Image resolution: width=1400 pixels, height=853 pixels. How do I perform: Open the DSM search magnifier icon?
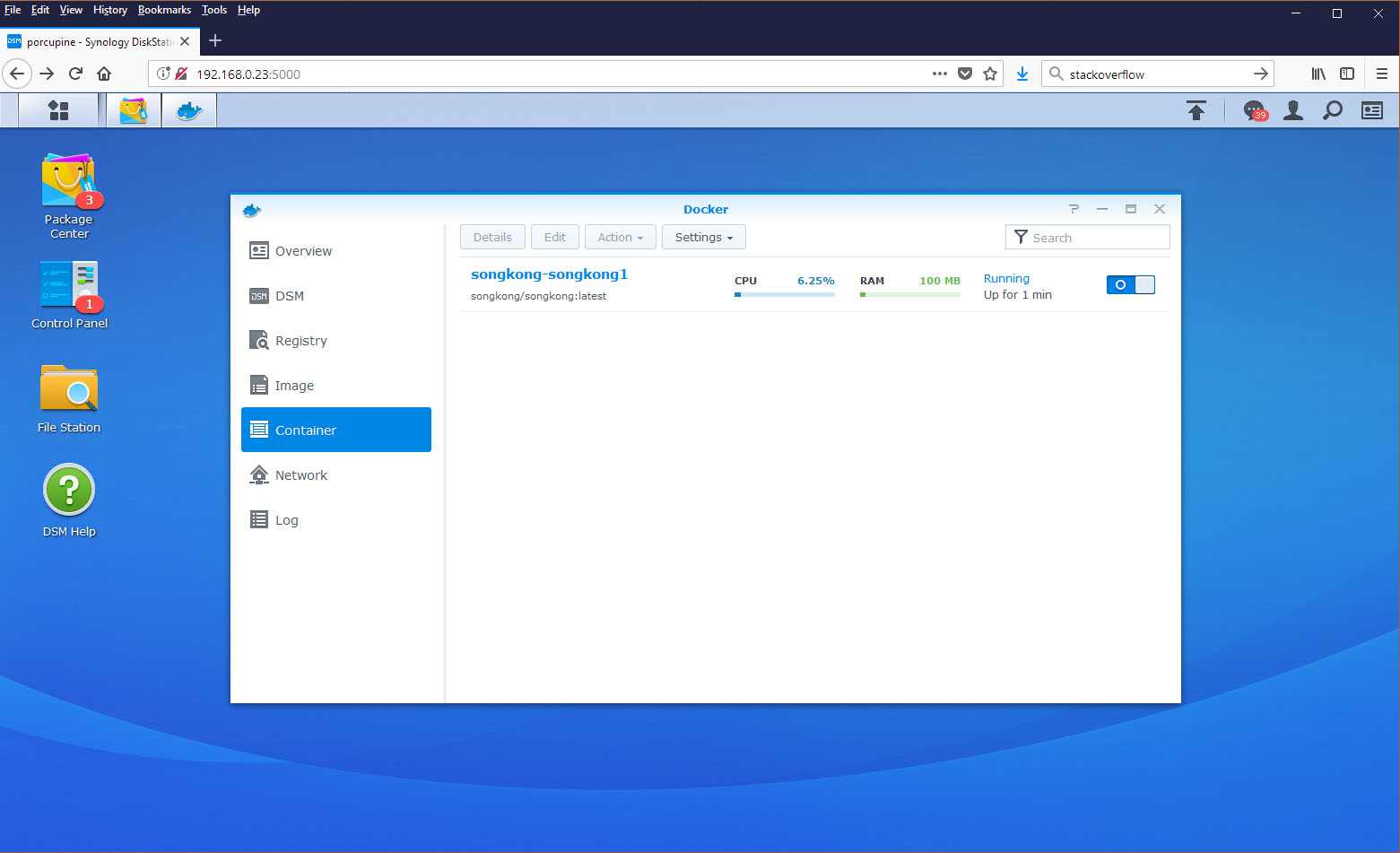1333,110
